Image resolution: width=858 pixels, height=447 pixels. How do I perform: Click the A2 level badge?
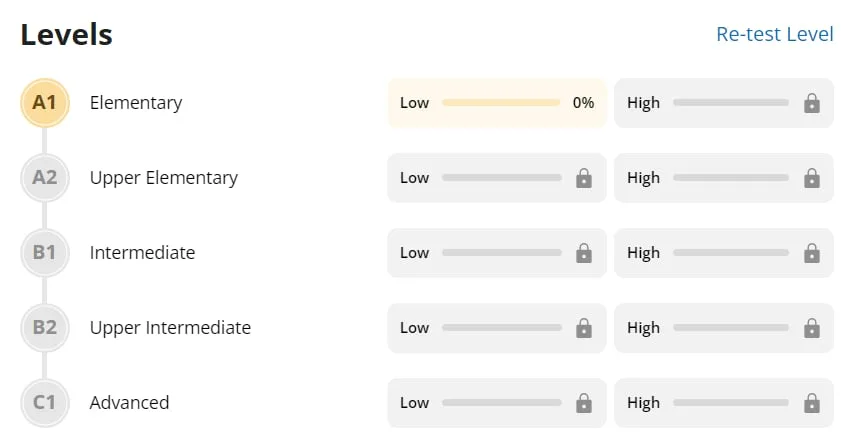(x=44, y=178)
